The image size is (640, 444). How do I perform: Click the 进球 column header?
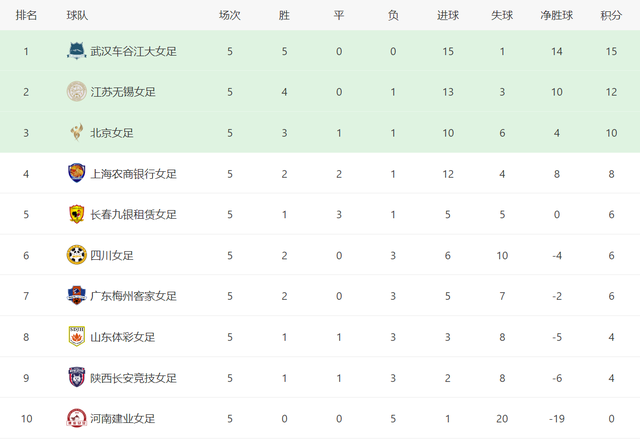click(448, 16)
